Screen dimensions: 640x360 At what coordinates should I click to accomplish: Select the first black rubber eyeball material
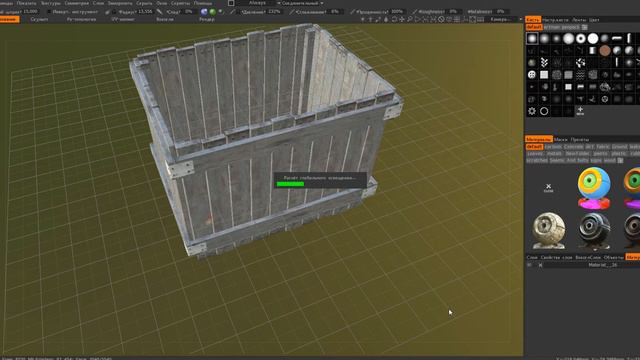tap(594, 231)
